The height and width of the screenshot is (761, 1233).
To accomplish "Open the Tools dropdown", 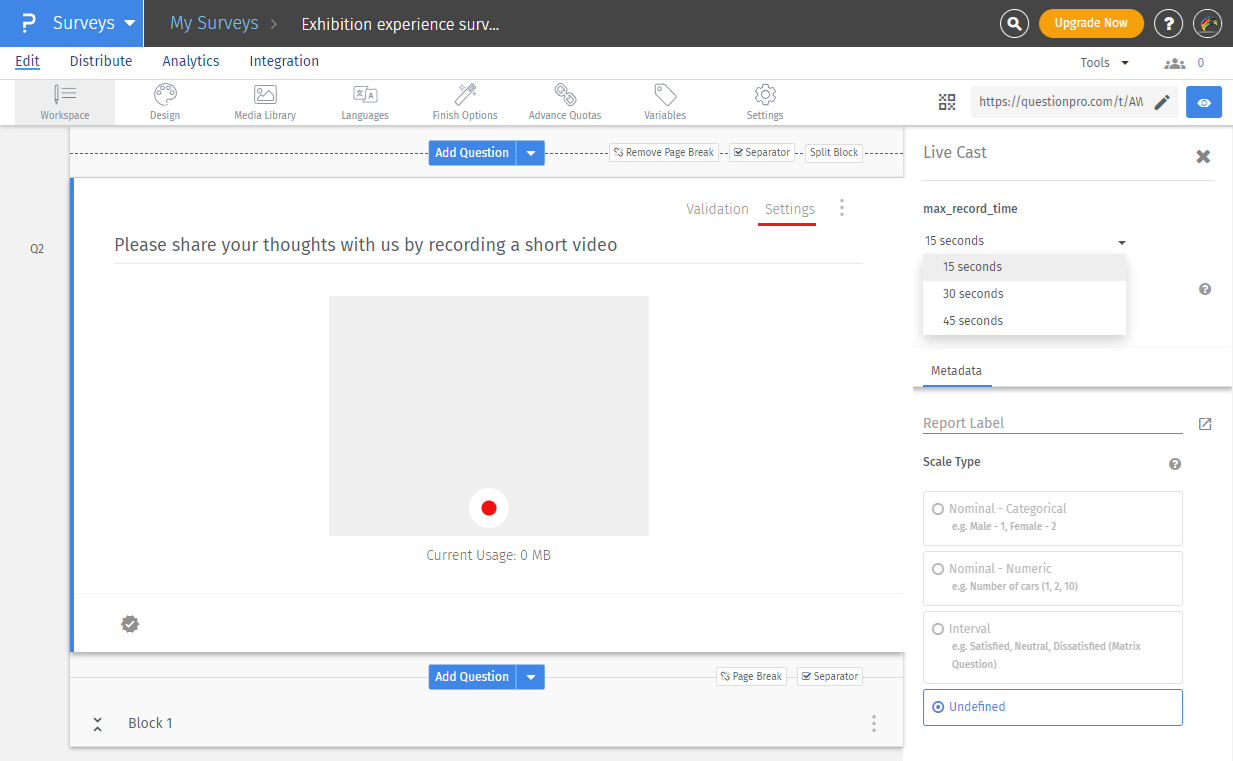I will tap(1103, 61).
